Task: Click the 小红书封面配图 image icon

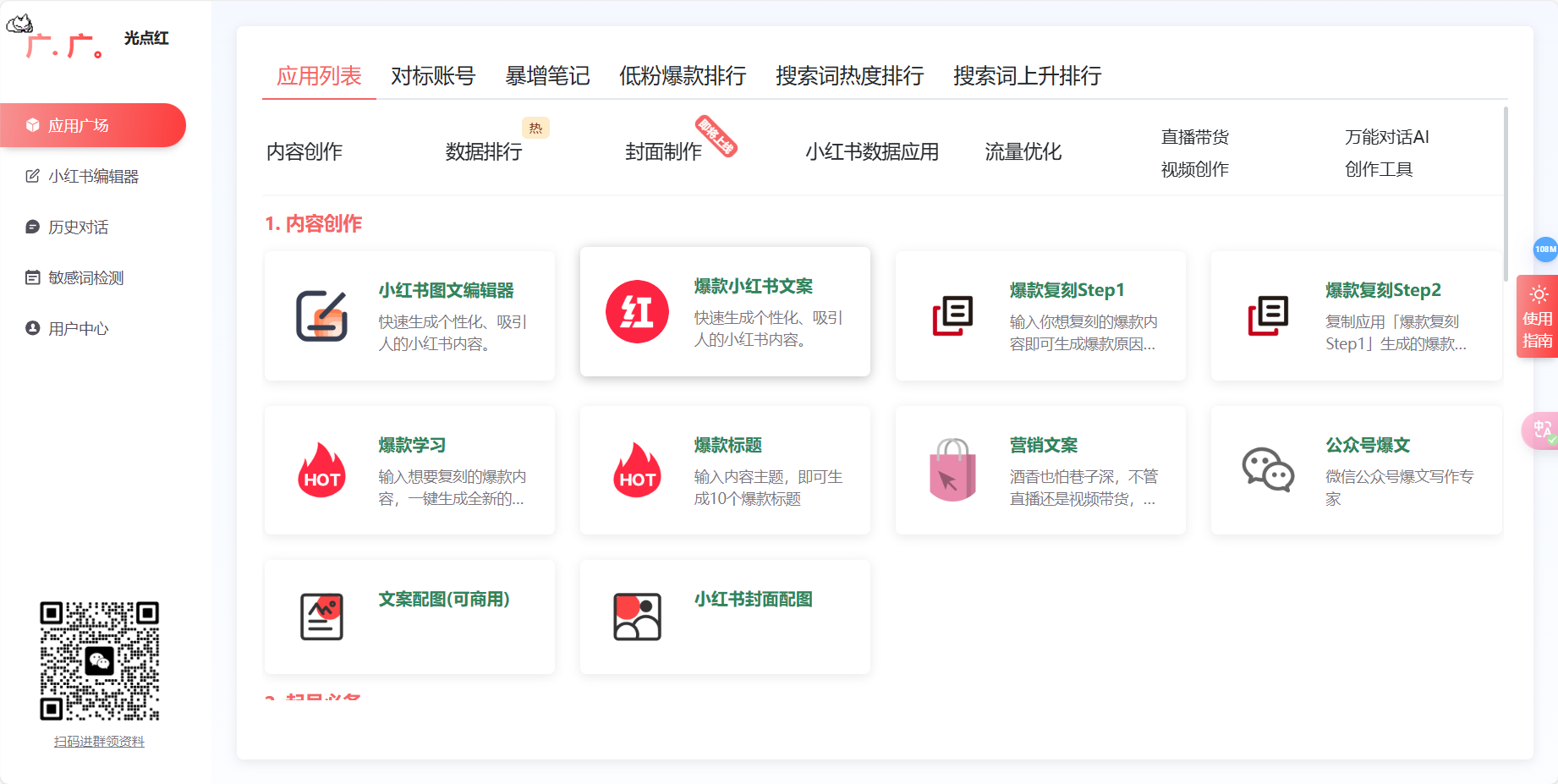Action: (636, 616)
